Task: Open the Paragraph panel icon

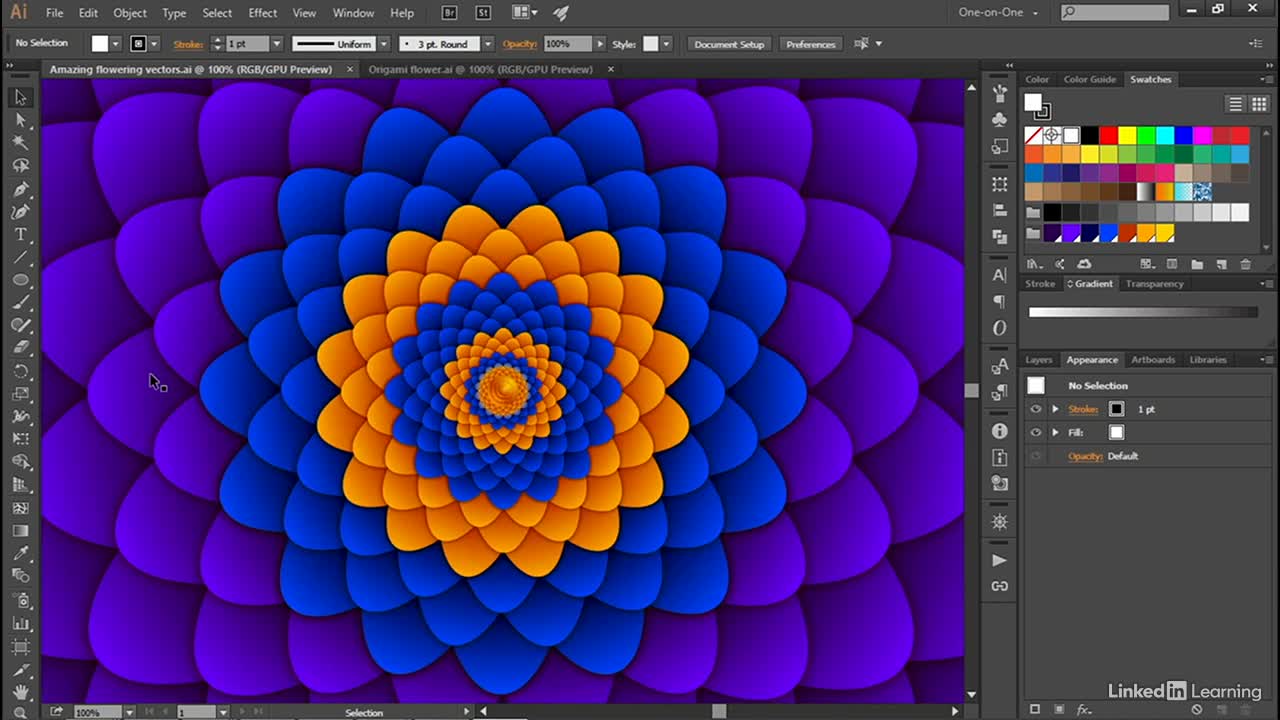Action: pos(999,301)
